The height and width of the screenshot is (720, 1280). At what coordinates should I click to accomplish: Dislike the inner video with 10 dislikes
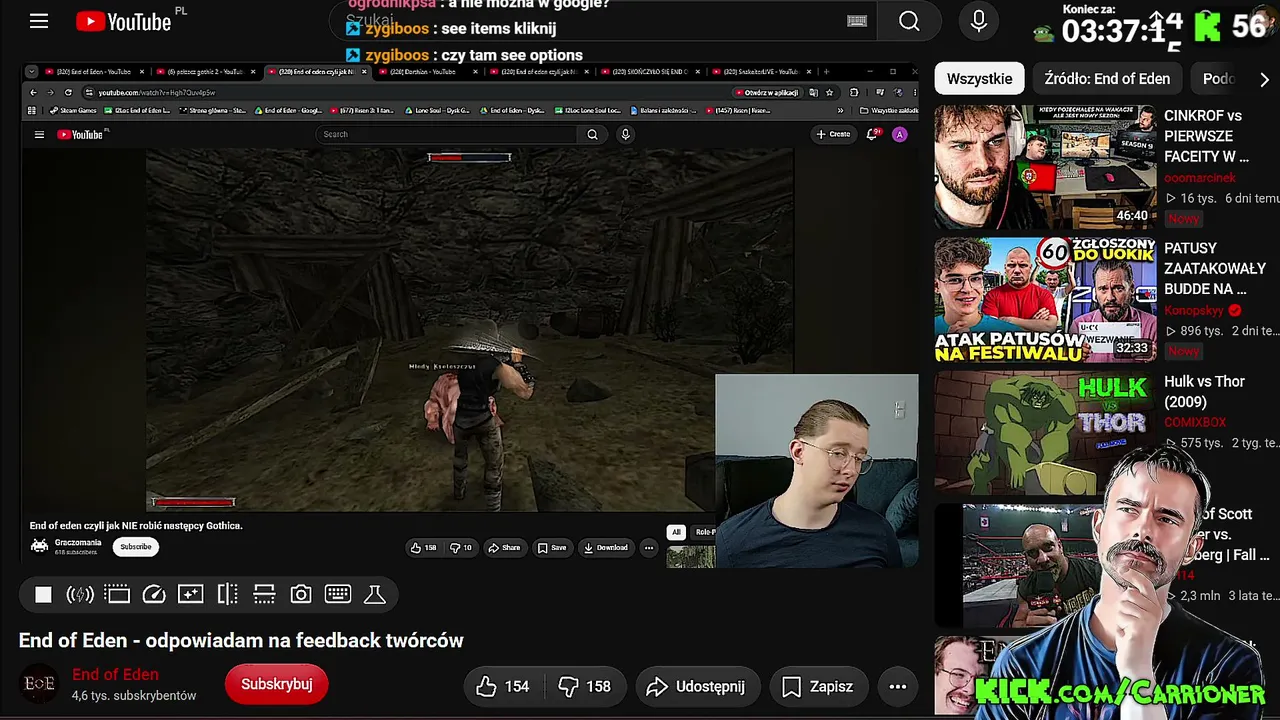tap(461, 547)
